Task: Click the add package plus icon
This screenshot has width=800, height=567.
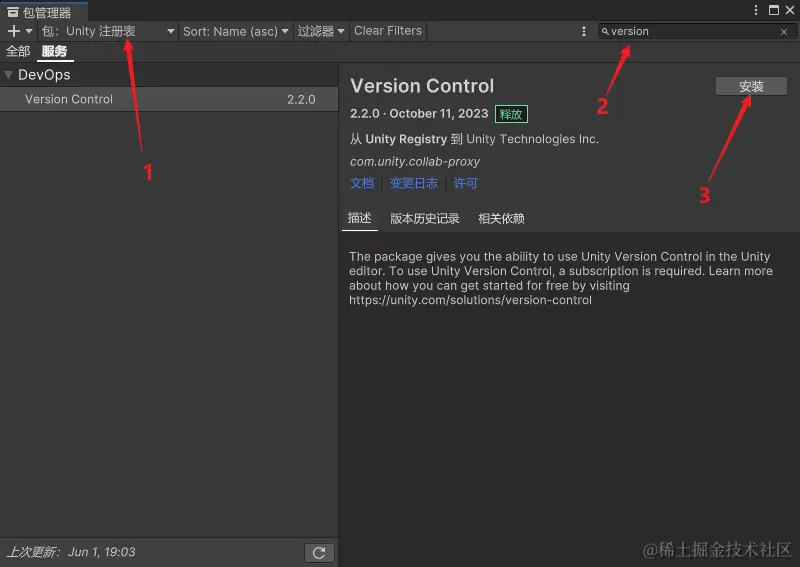Action: [x=14, y=31]
